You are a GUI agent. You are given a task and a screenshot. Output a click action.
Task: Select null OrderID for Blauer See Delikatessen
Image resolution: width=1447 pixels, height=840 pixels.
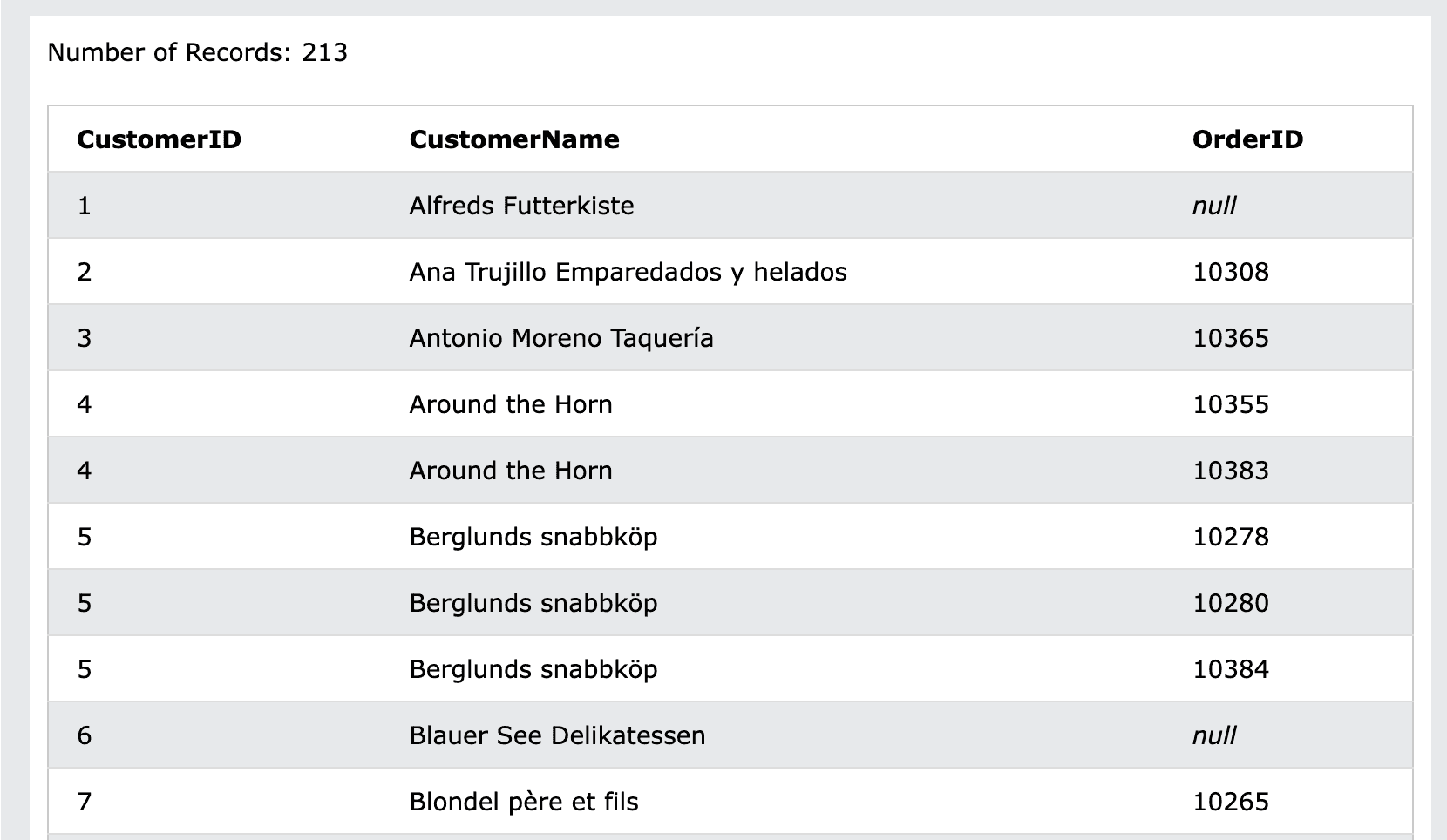tap(1214, 735)
